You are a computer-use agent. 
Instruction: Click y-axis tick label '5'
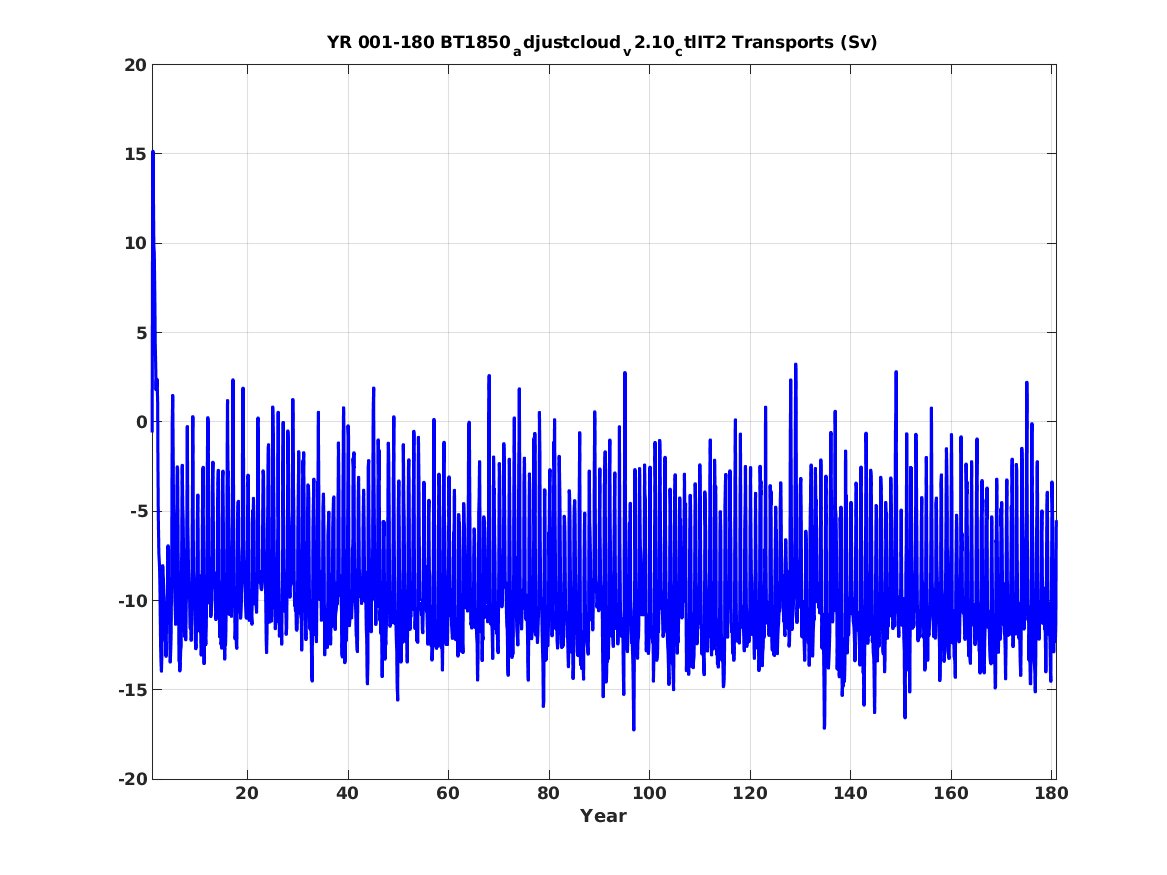tap(141, 333)
